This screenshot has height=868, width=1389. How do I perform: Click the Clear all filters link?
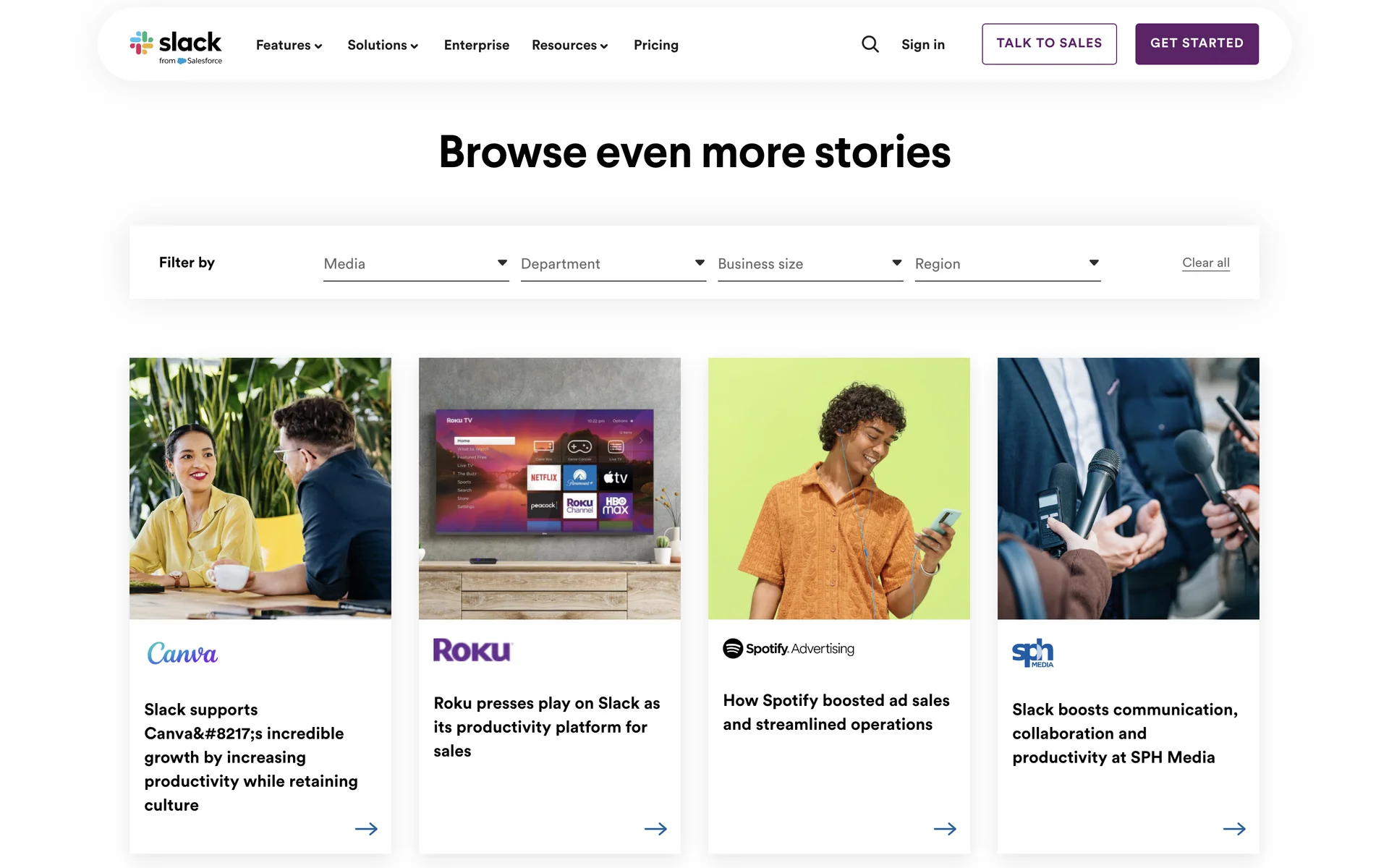pyautogui.click(x=1205, y=263)
